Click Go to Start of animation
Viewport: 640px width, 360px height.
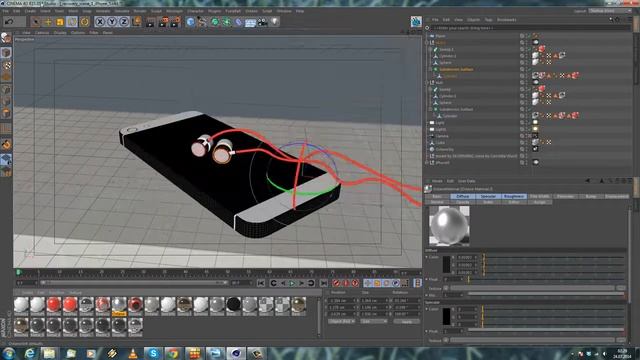(261, 283)
